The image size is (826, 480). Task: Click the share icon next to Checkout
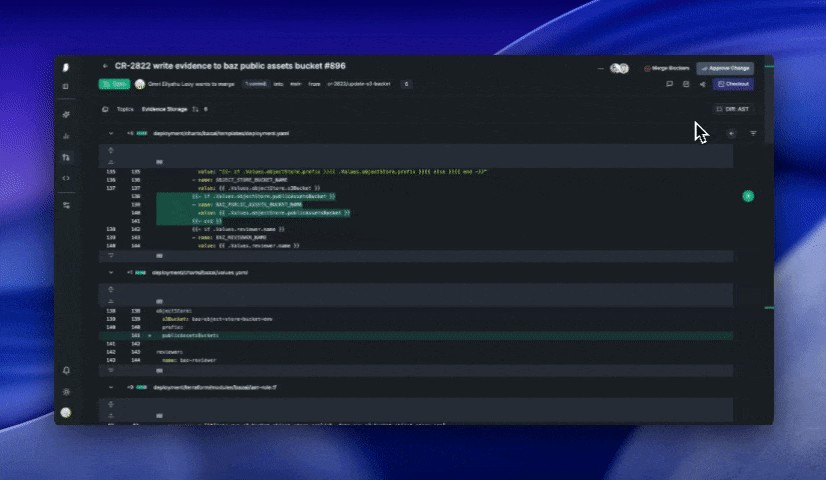(x=702, y=84)
